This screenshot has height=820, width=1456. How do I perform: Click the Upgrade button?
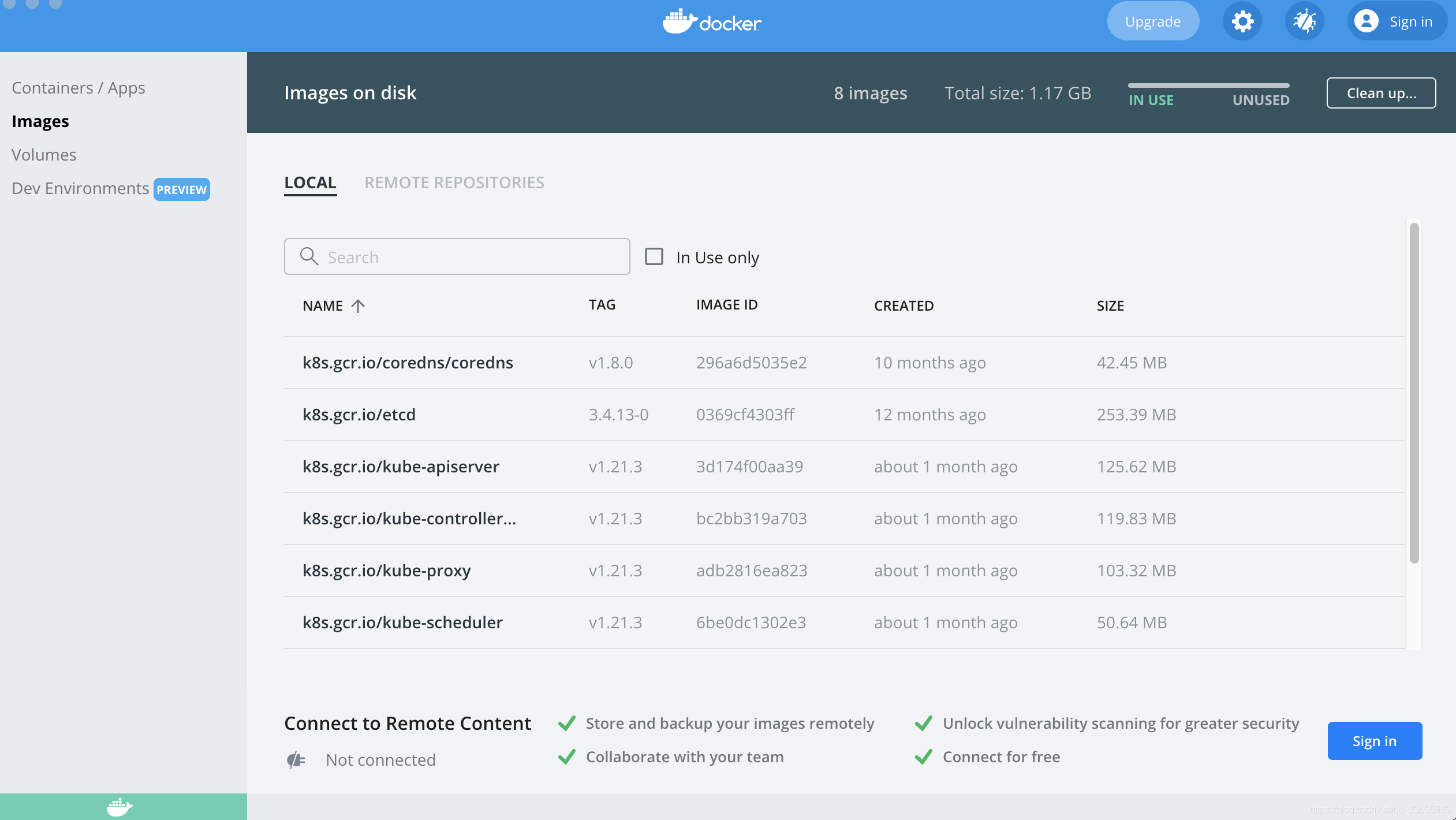pyautogui.click(x=1153, y=21)
